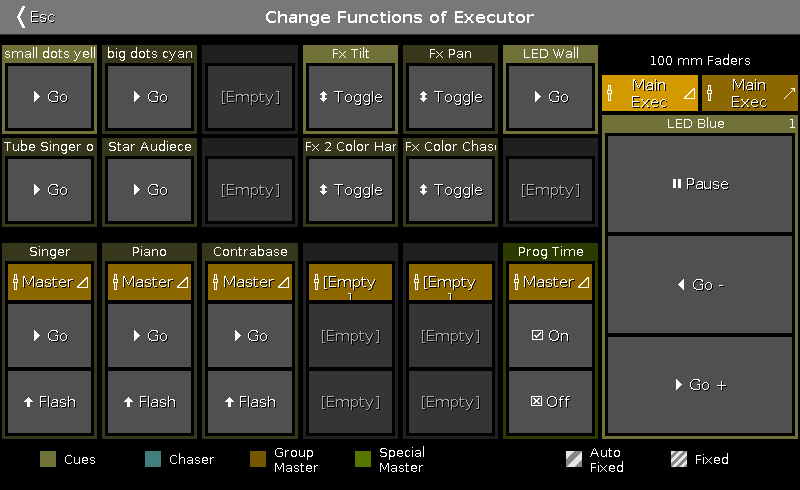Click the Singer Flash button

click(x=49, y=402)
